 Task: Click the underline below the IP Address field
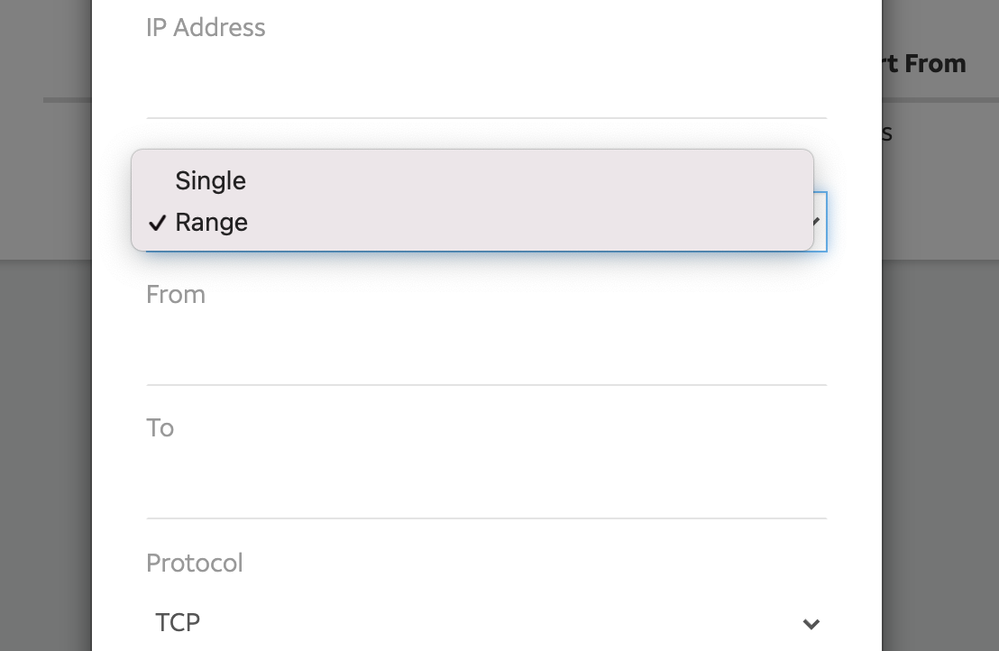[x=486, y=118]
